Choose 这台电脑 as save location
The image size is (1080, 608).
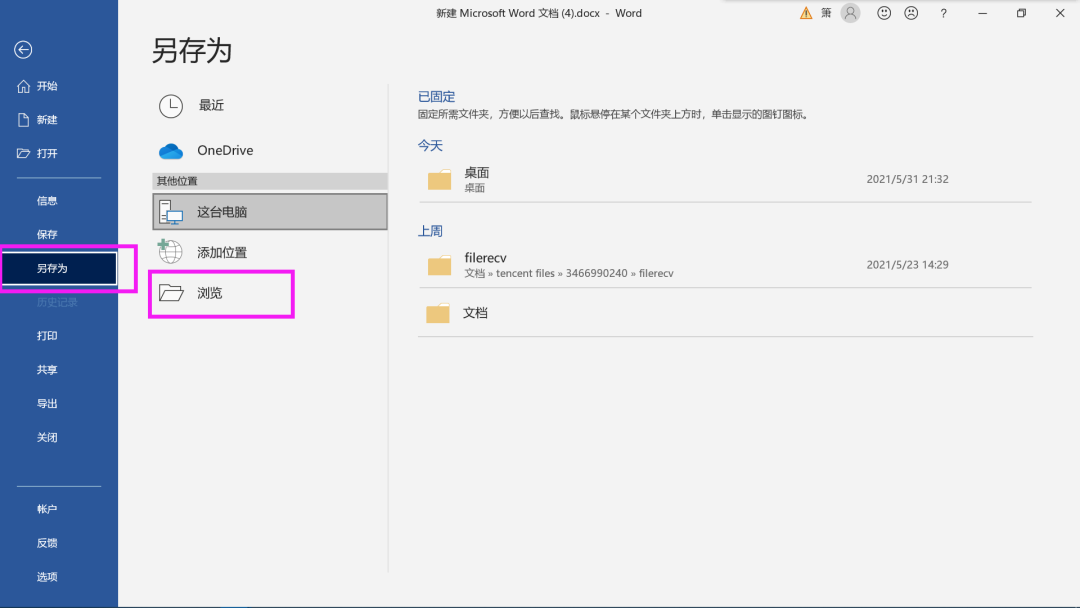click(270, 211)
